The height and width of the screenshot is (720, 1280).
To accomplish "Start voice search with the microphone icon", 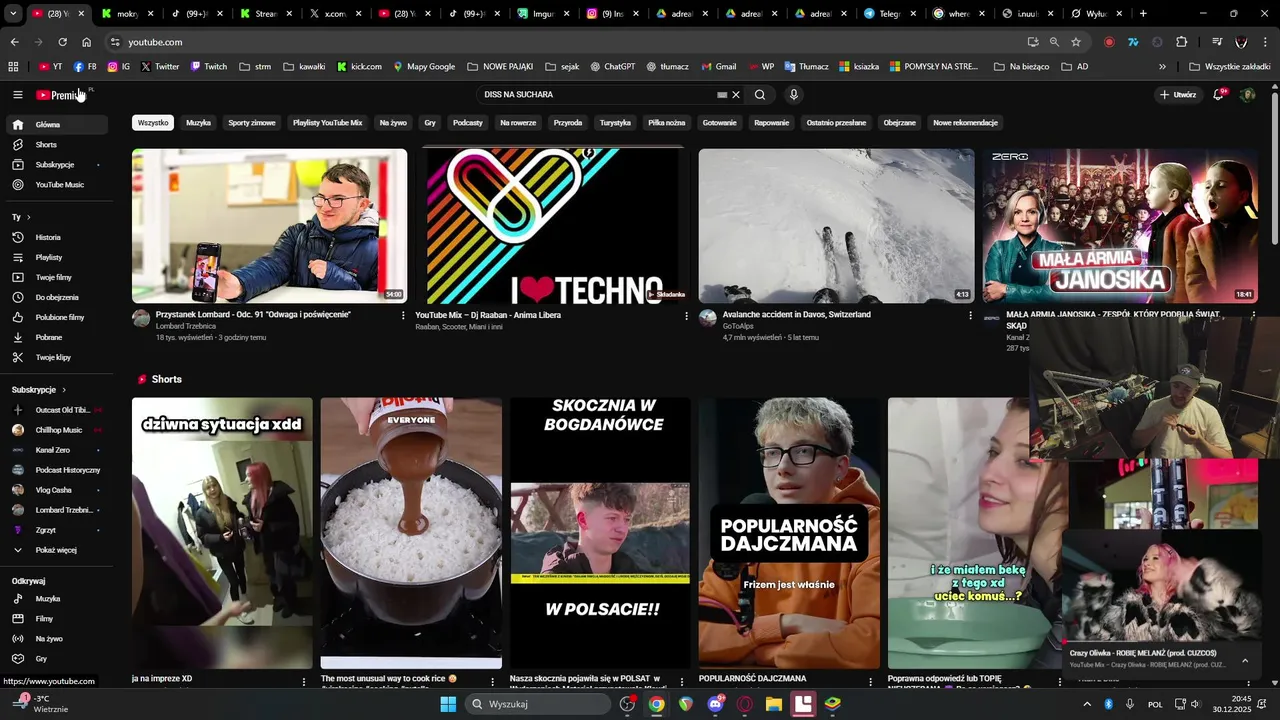I will point(794,95).
